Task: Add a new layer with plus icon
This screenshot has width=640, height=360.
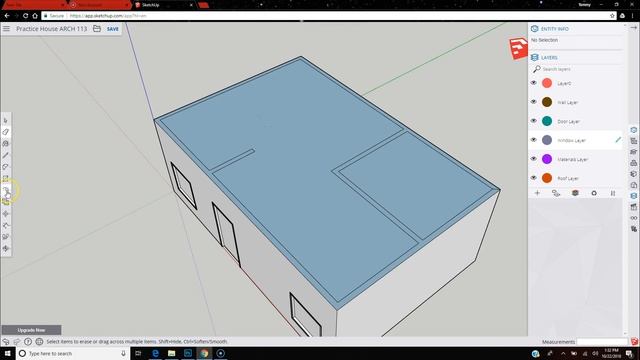Action: tap(537, 193)
